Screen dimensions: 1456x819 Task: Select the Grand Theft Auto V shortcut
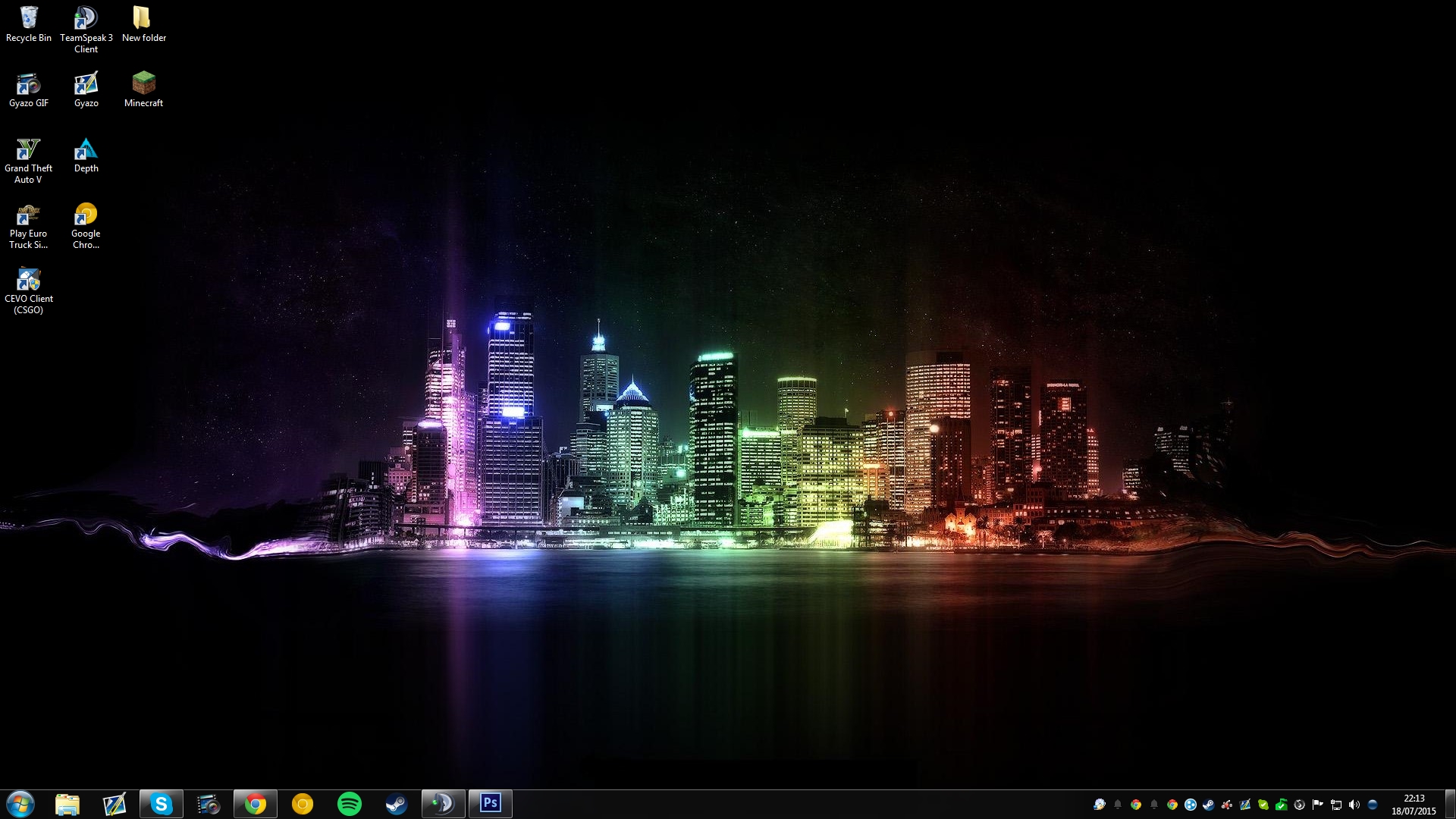pos(29,160)
